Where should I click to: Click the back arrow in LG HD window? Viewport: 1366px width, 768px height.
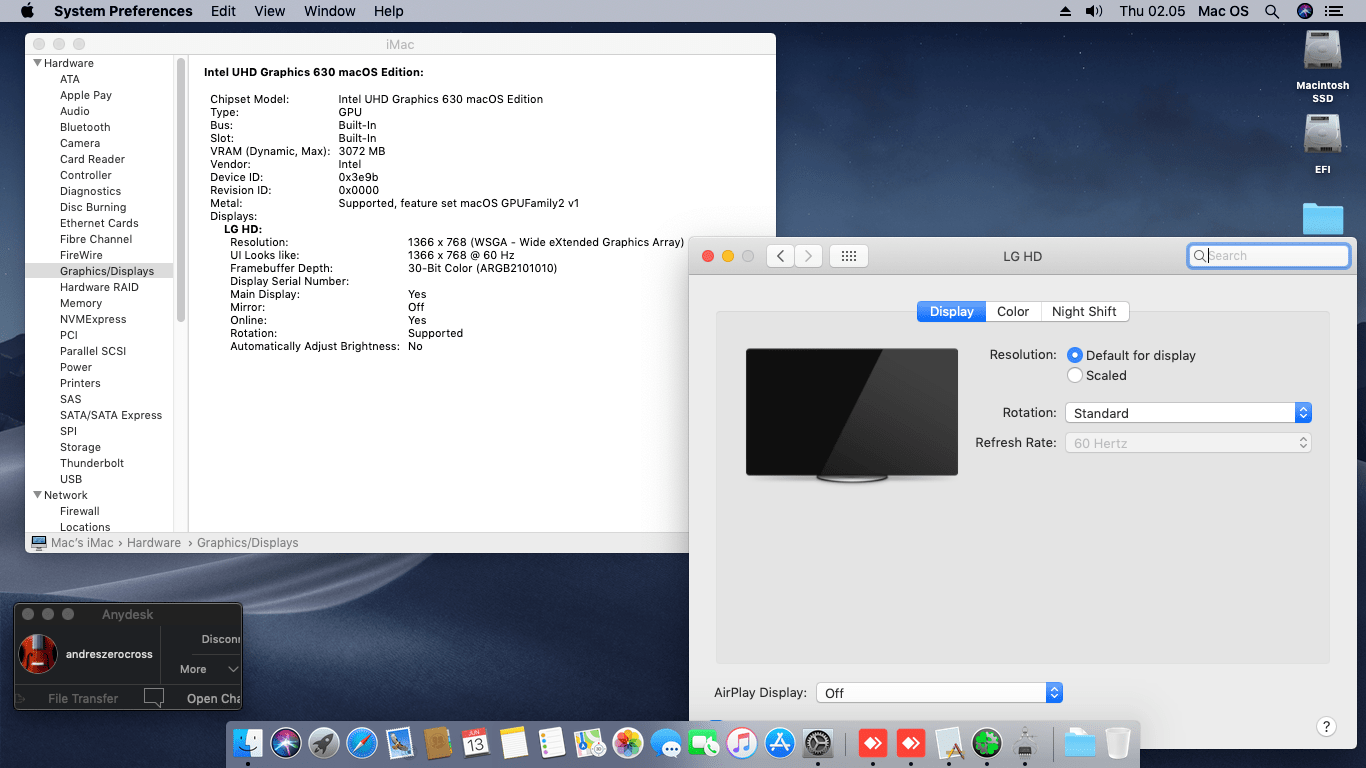pos(781,256)
